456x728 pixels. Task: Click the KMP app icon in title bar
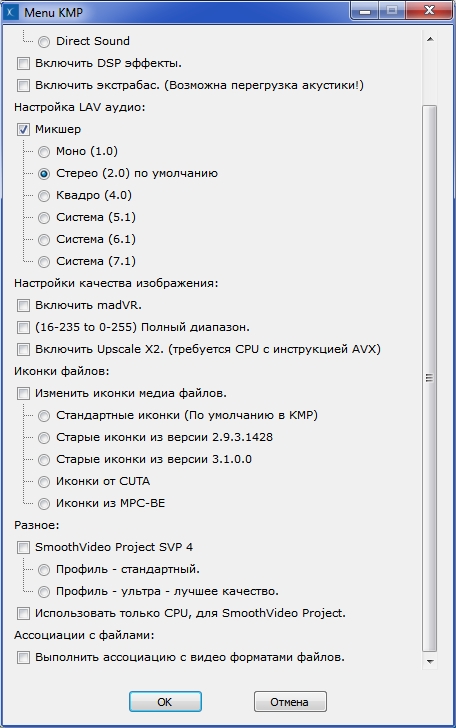(x=11, y=13)
